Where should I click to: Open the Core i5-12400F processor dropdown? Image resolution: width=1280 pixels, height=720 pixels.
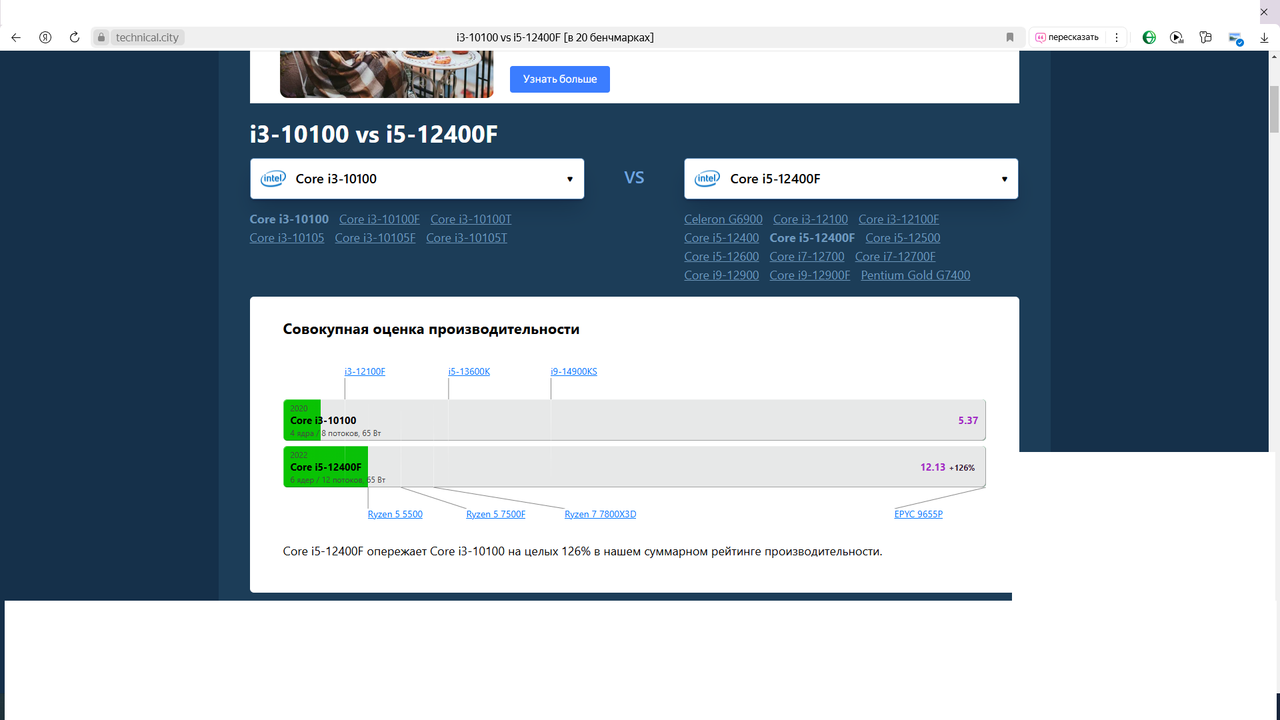(x=851, y=179)
